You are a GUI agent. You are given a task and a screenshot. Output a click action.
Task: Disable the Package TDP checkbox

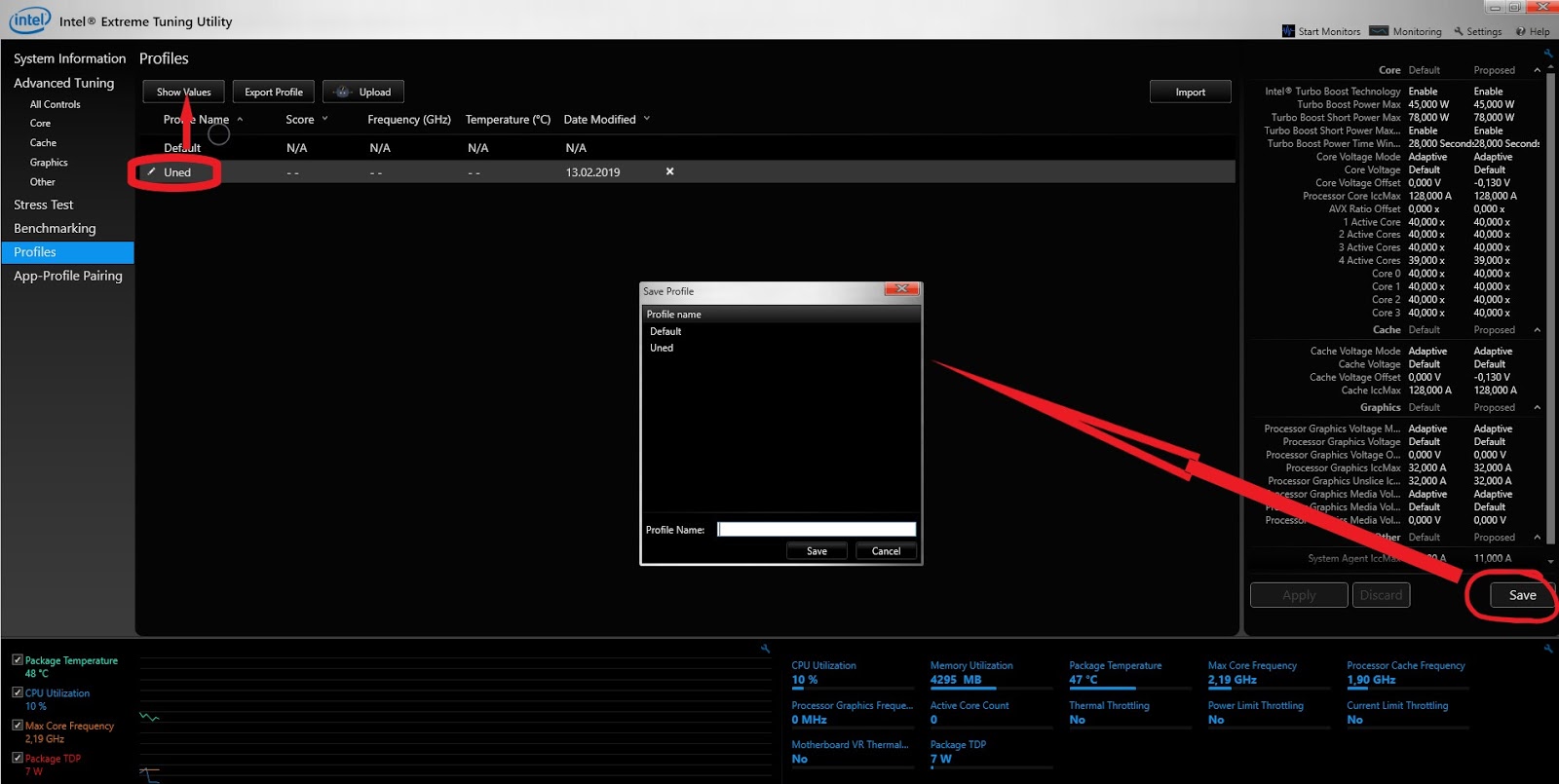click(x=17, y=758)
